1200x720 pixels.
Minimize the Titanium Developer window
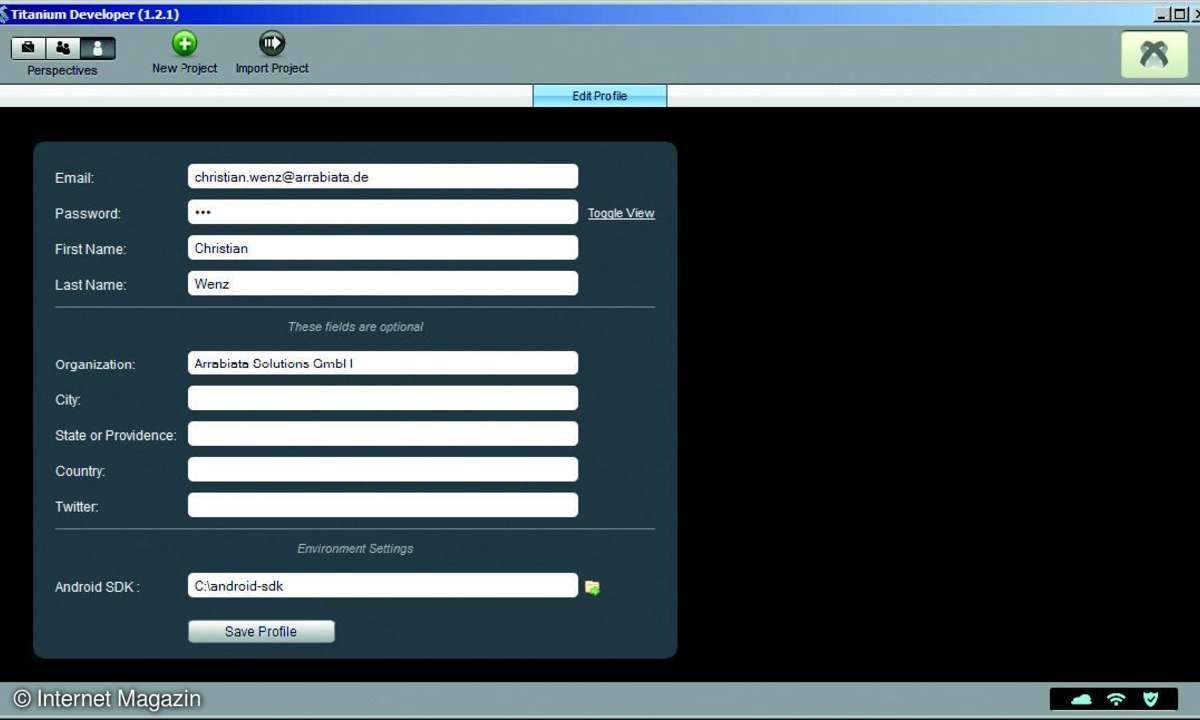click(x=1161, y=14)
